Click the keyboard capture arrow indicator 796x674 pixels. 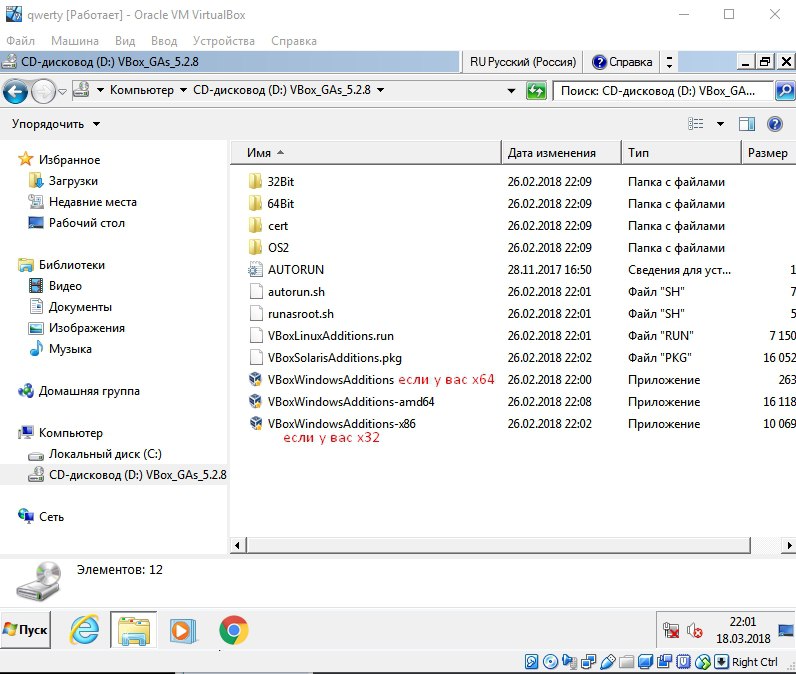[721, 662]
